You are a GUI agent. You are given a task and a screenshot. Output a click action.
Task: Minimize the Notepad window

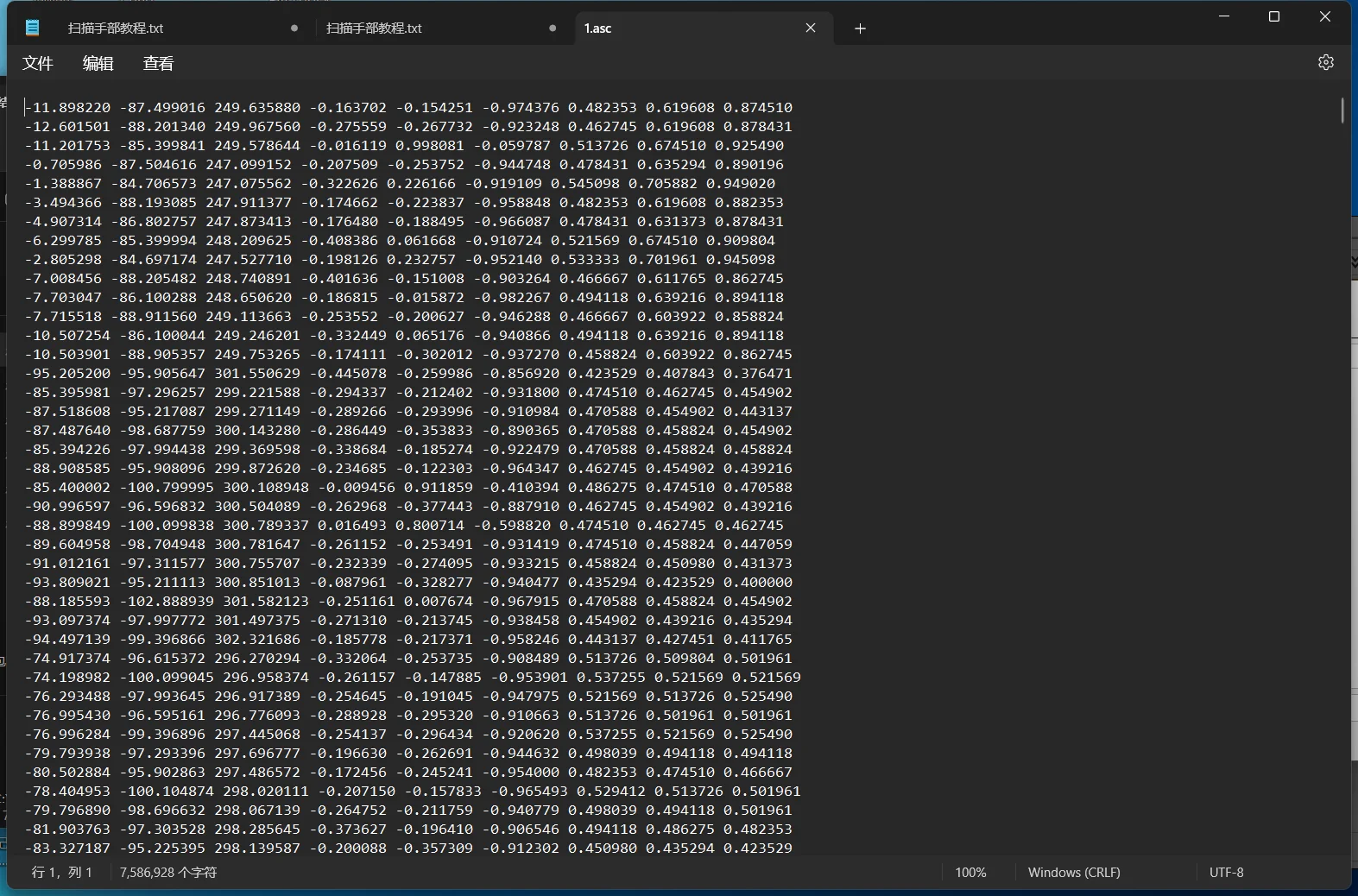click(1224, 16)
